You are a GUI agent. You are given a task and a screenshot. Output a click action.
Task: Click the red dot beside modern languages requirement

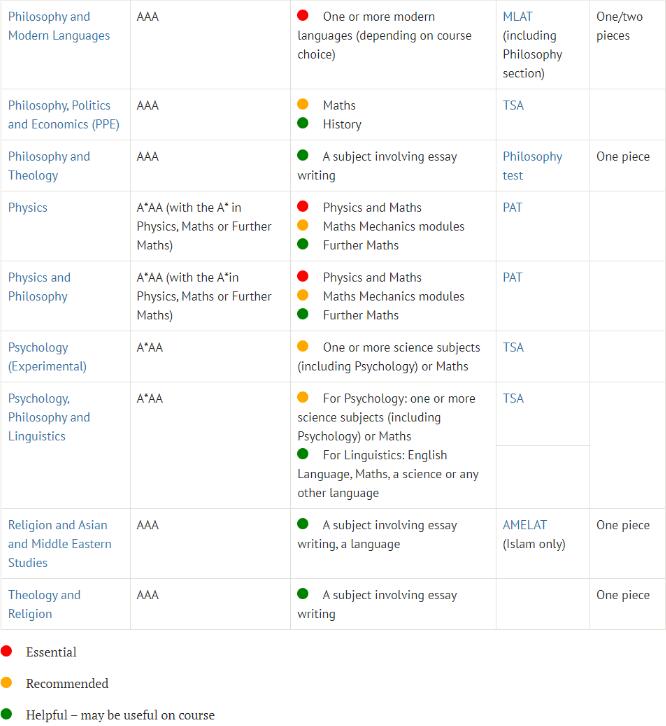click(303, 17)
